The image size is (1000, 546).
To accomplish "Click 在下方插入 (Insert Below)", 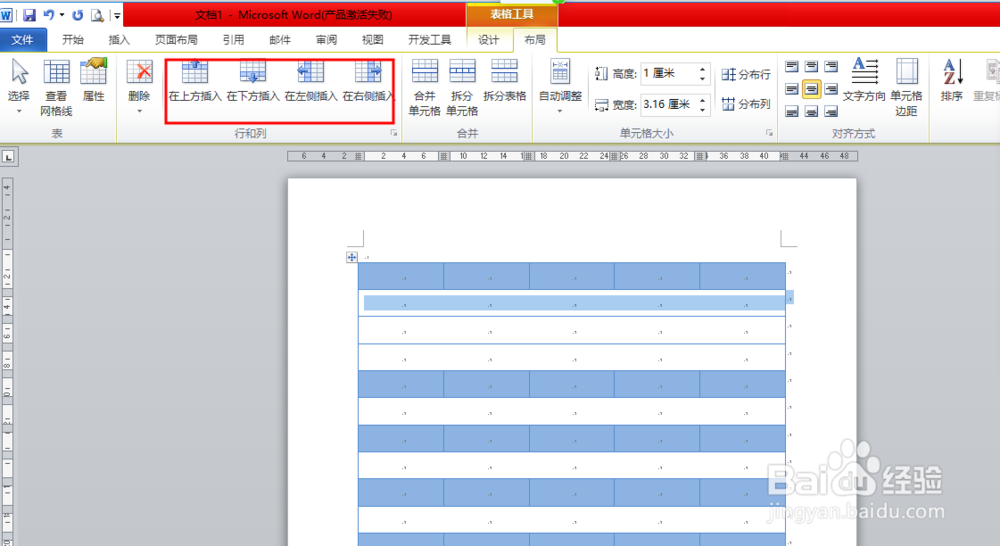I will pyautogui.click(x=253, y=80).
